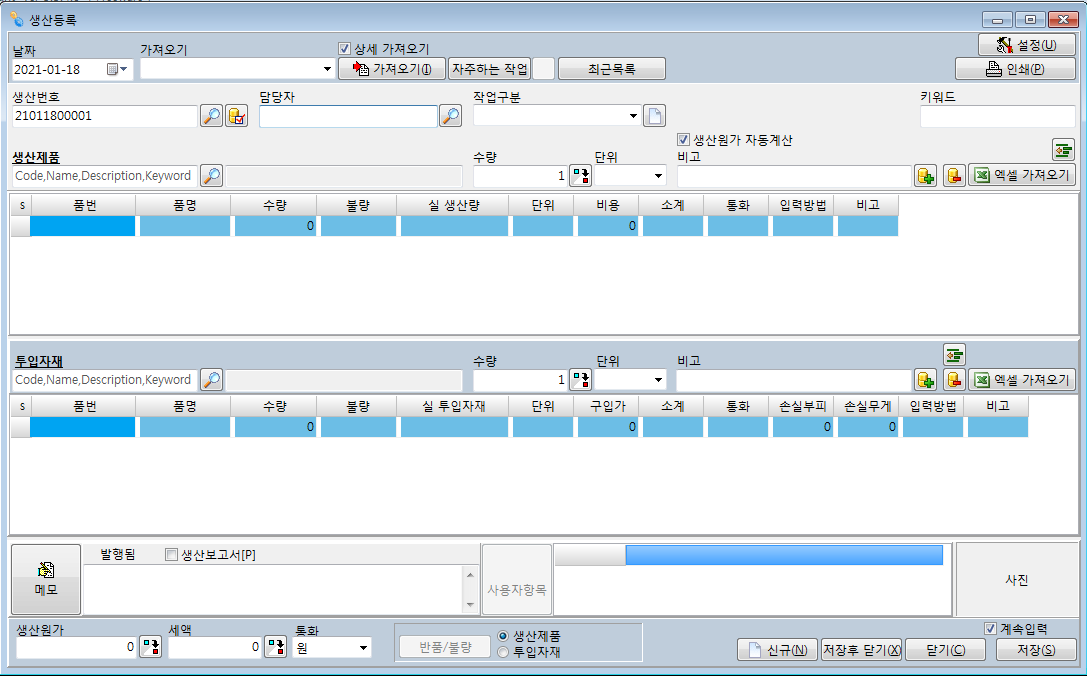Enable 생산보고서[P] checkbox
This screenshot has width=1087, height=677.
tap(171, 555)
